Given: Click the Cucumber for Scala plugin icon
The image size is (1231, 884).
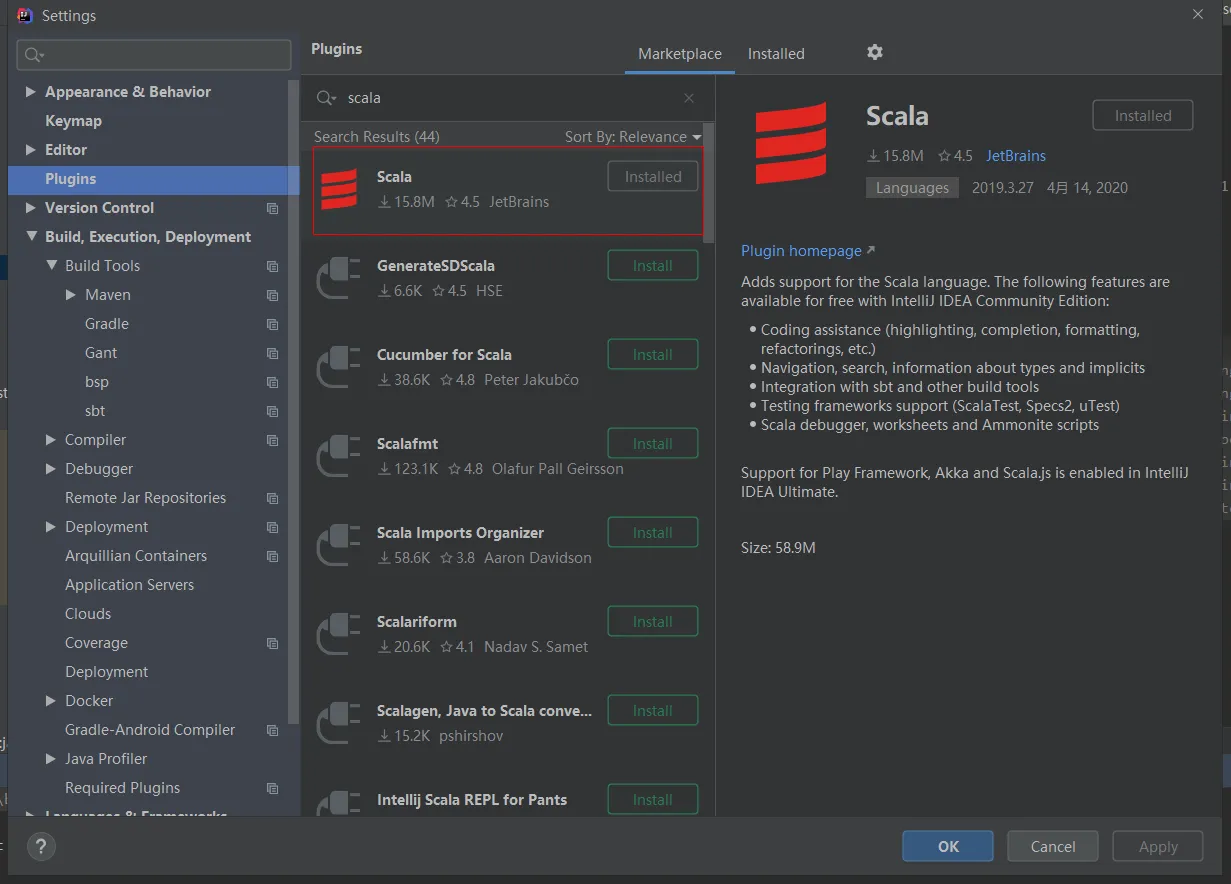Looking at the screenshot, I should click(339, 367).
